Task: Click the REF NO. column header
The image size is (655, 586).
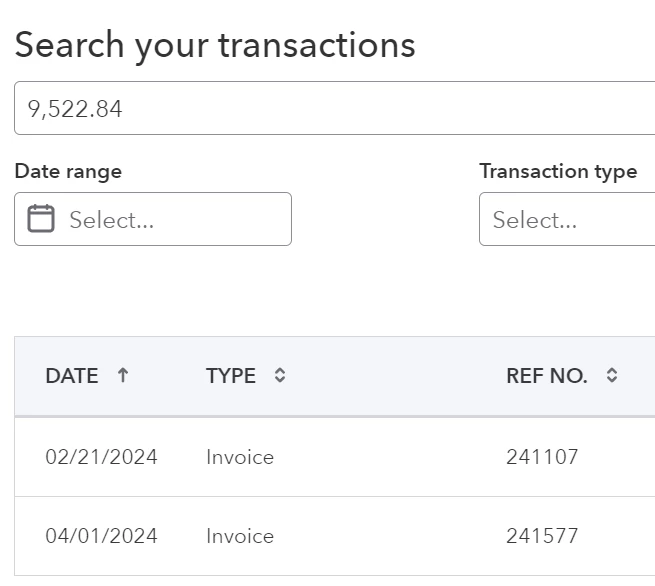Action: coord(546,376)
